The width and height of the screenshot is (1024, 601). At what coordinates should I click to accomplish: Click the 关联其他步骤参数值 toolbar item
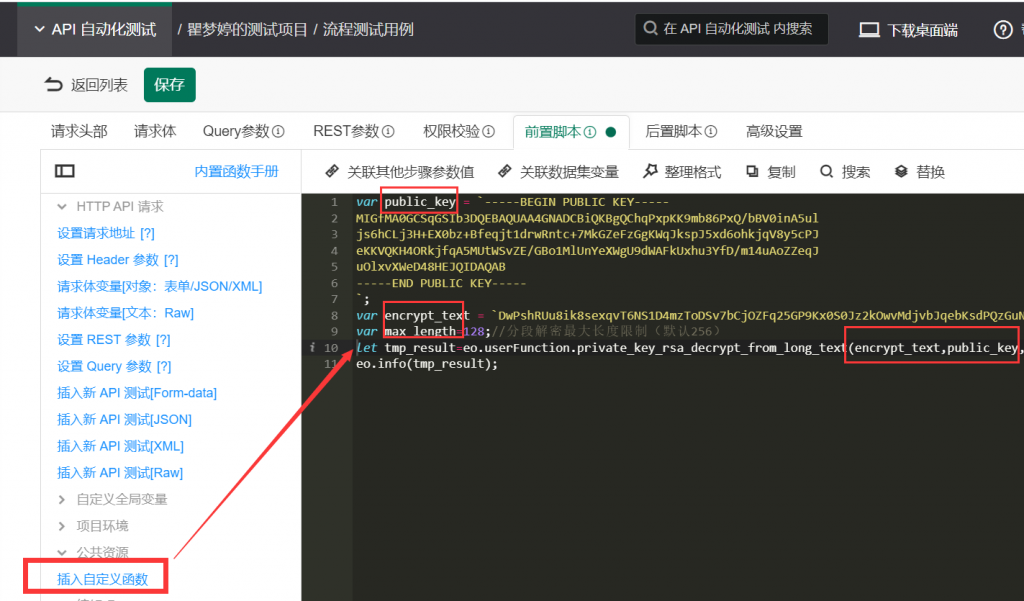click(x=399, y=172)
